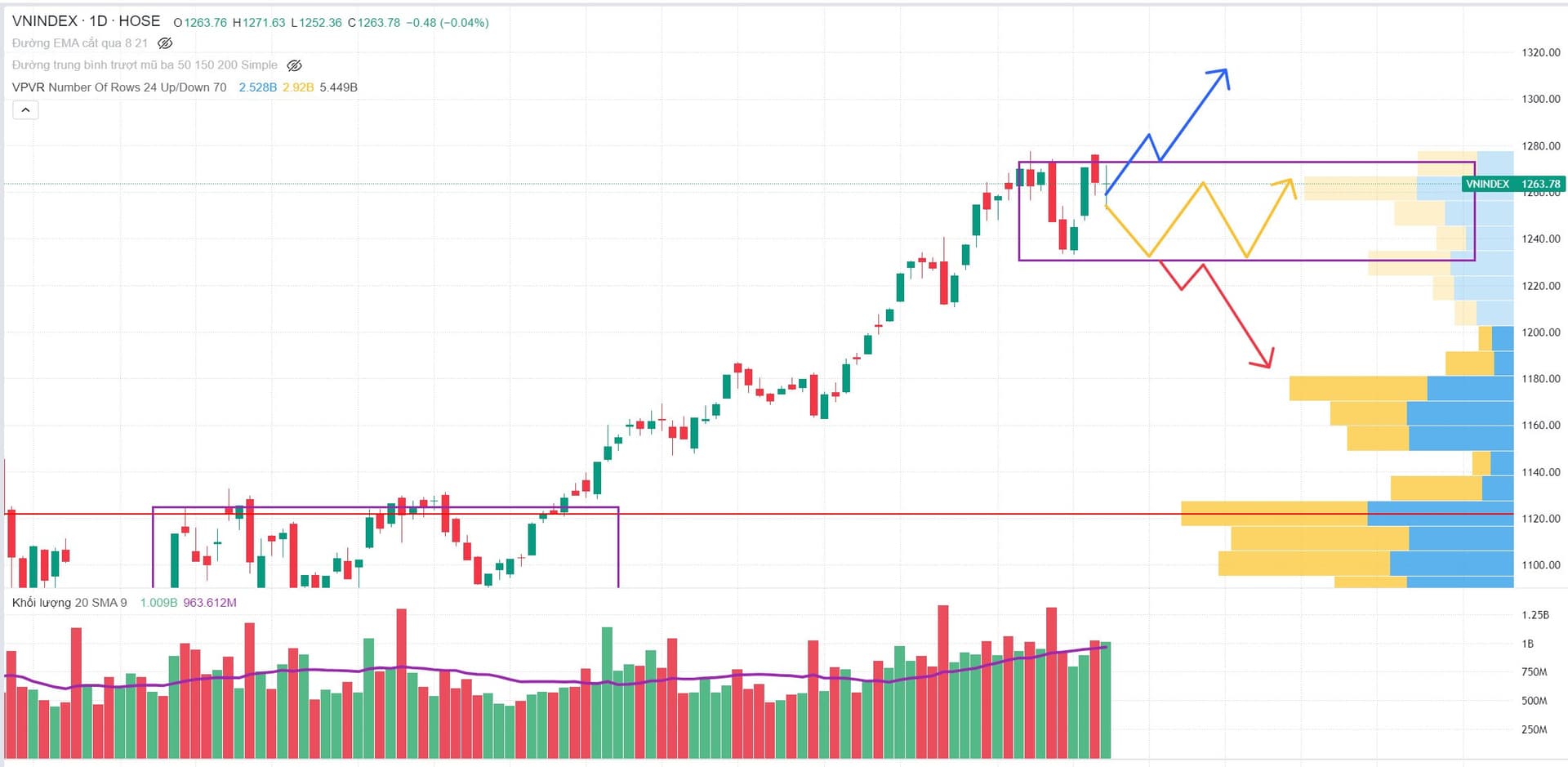Viewport: 1568px width, 767px height.
Task: Open the Khối lượng 20 SMA 9 legend
Action: [69, 603]
